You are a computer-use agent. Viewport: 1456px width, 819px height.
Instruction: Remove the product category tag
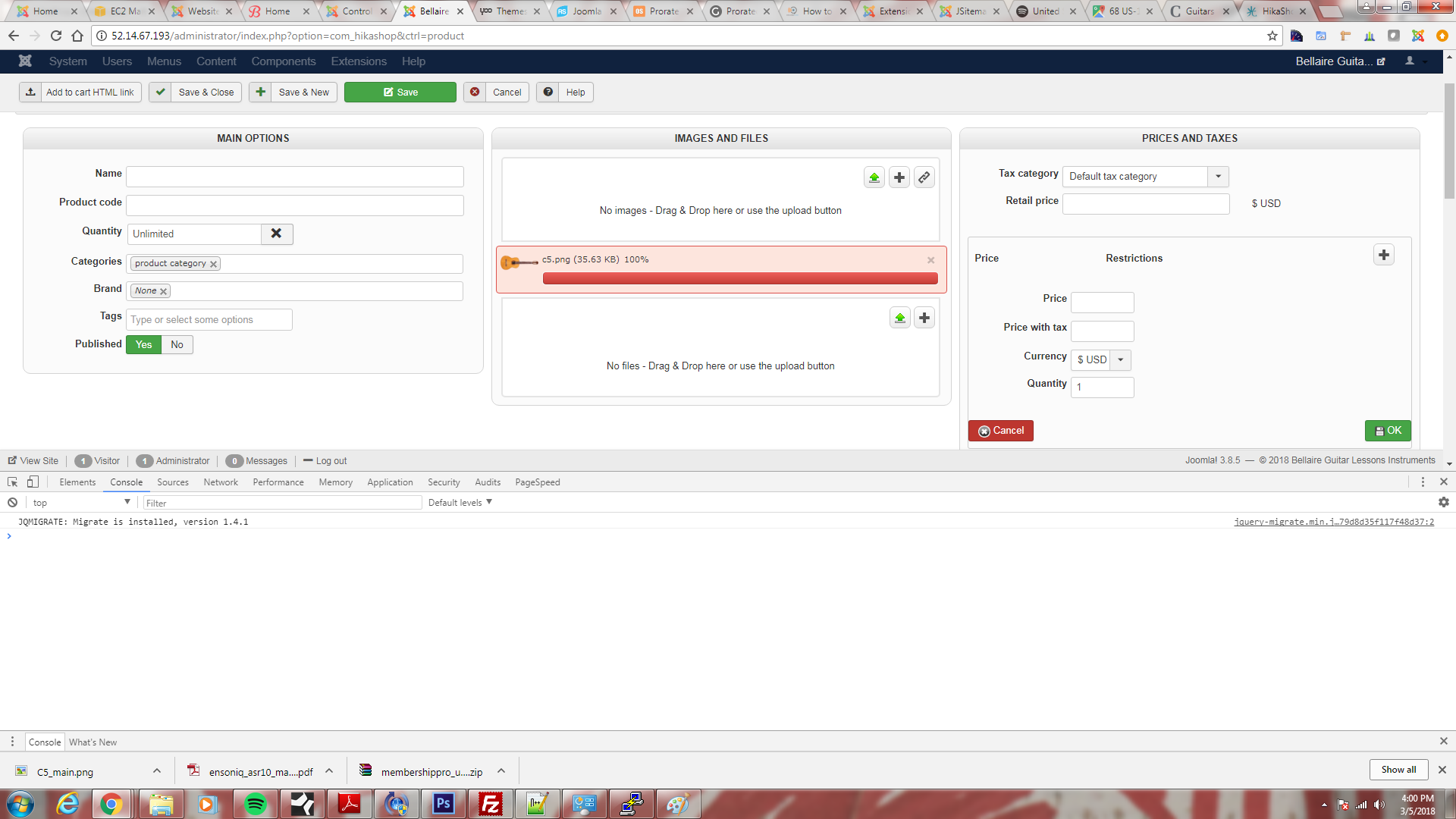tap(214, 264)
